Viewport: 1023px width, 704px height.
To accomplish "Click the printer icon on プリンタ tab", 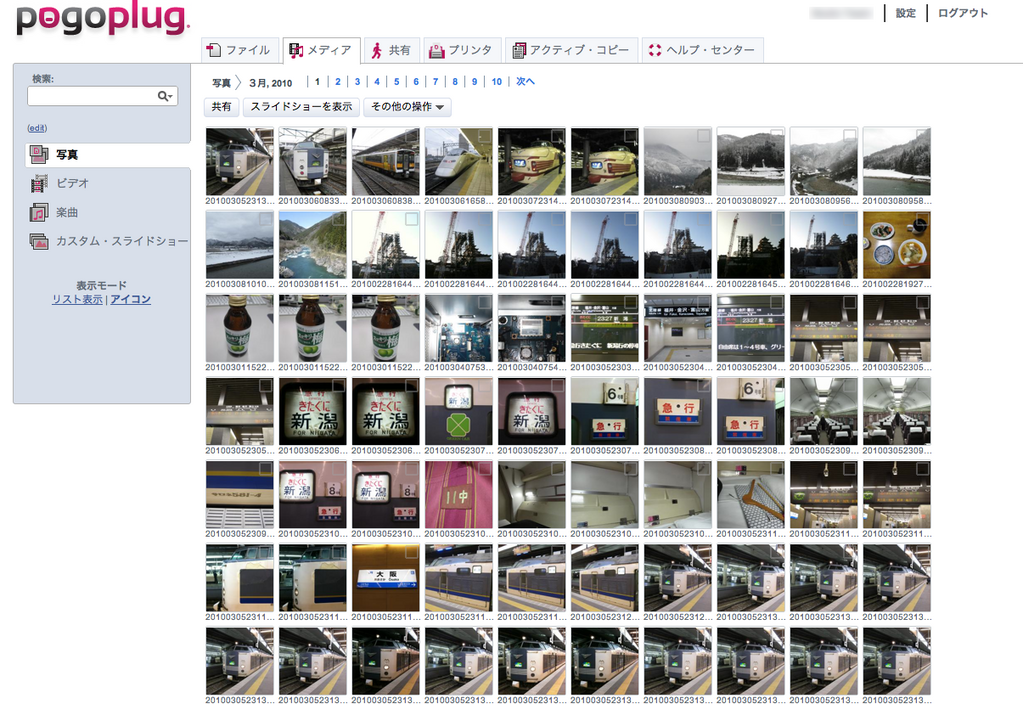I will 435,50.
